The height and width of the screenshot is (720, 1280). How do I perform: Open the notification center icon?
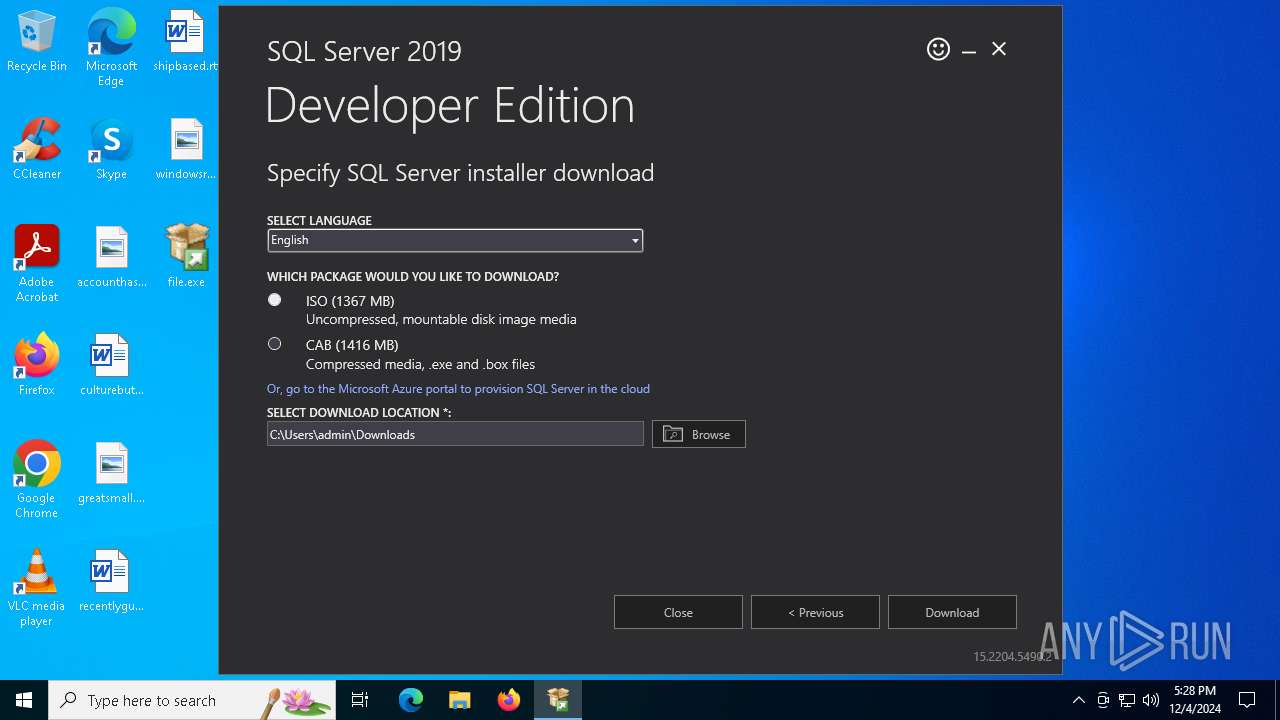pyautogui.click(x=1247, y=700)
